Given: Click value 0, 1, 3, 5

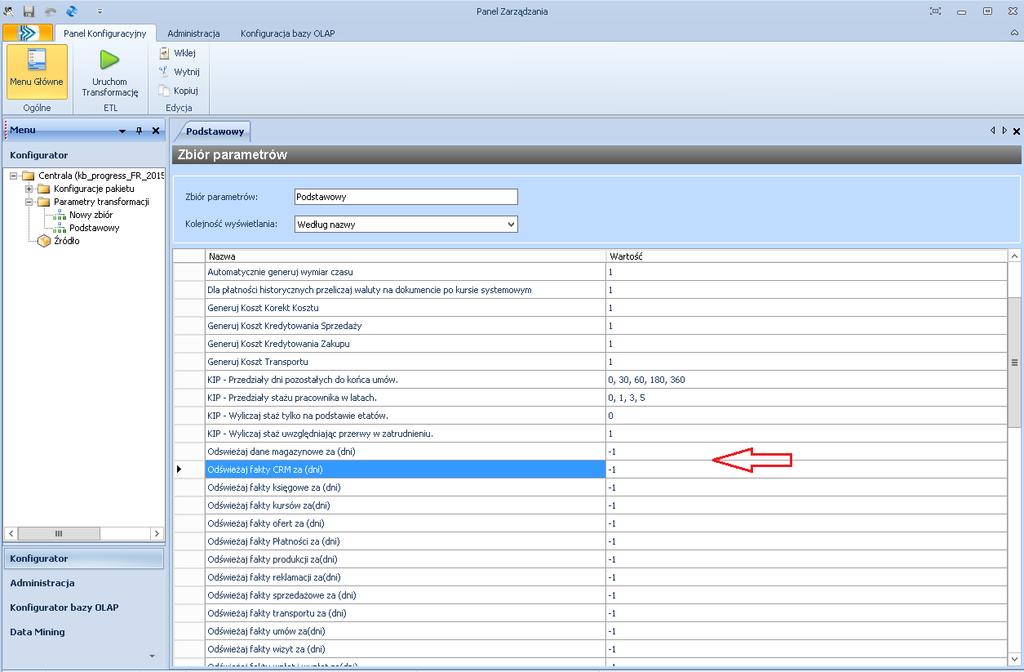Looking at the screenshot, I should point(626,398).
